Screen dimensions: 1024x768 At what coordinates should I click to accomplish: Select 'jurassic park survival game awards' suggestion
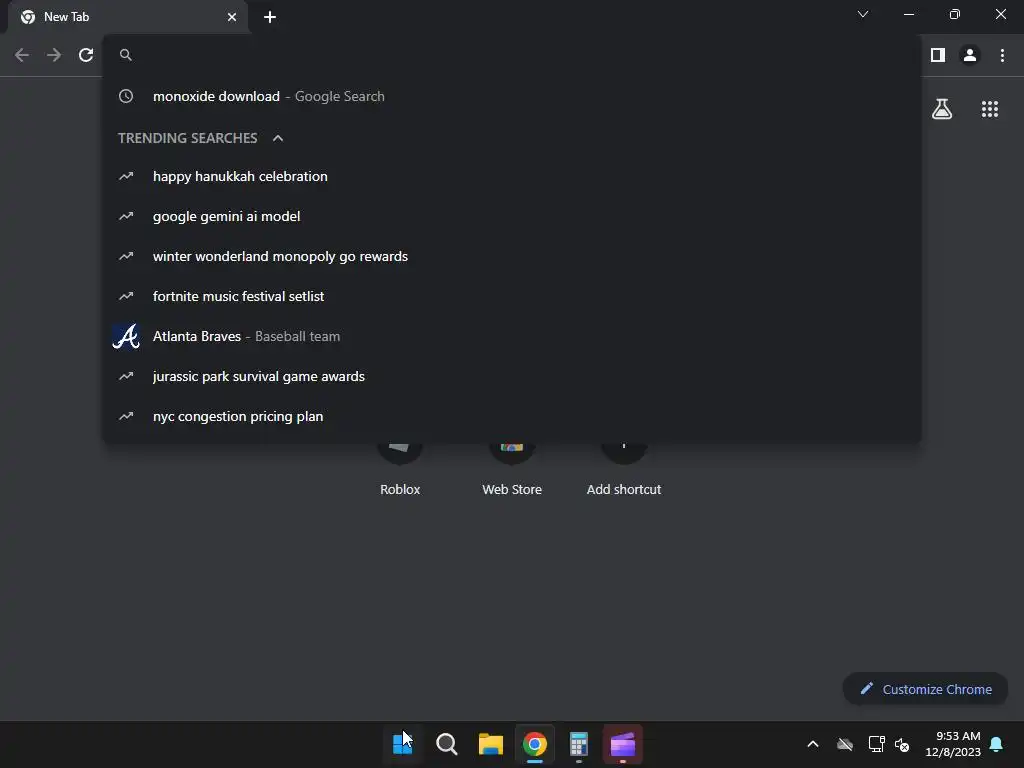512,376
